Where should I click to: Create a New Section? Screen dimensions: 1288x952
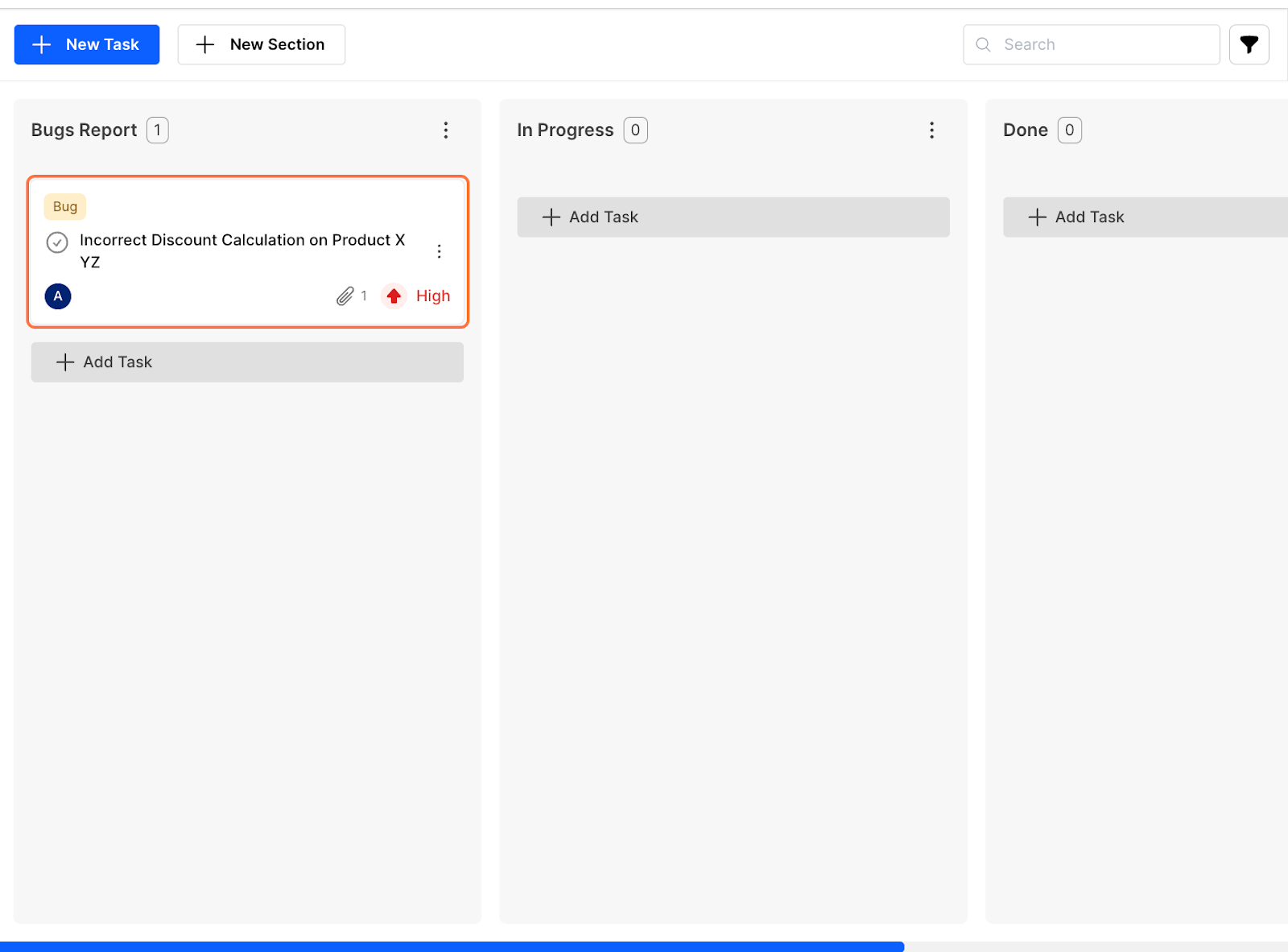[262, 44]
